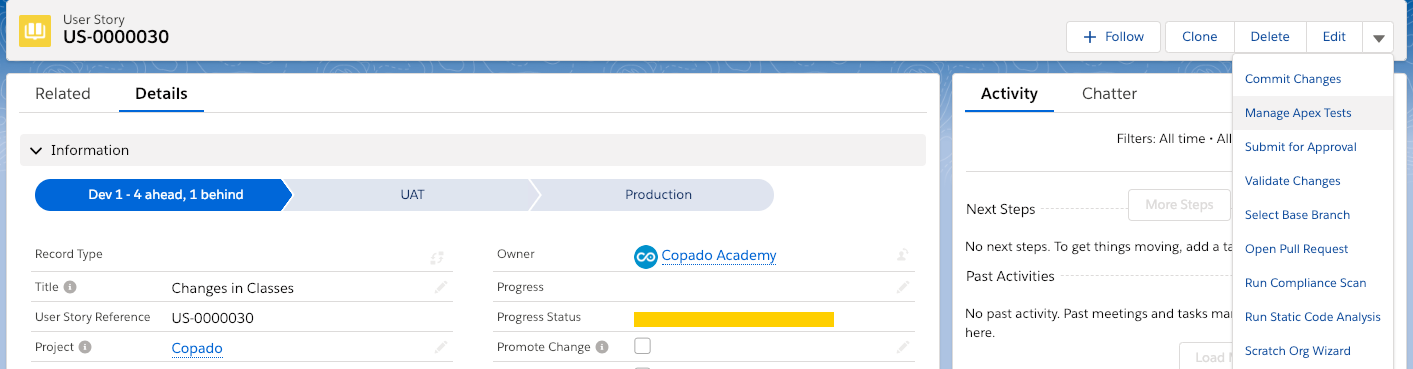This screenshot has height=369, width=1413.
Task: Click the edit pencil beside Promote Change
Action: pyautogui.click(x=903, y=347)
